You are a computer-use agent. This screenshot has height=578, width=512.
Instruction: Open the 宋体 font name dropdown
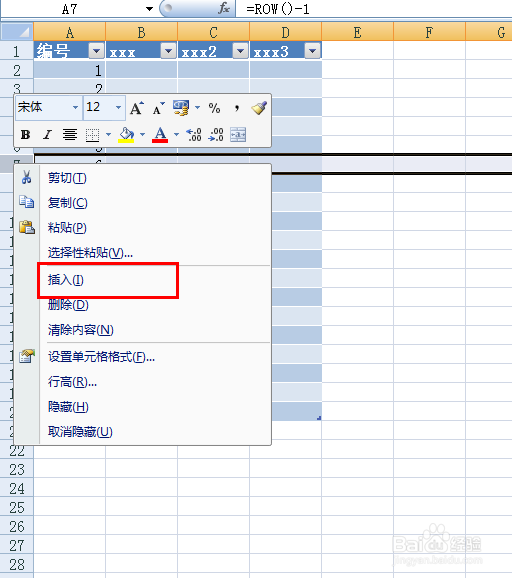pyautogui.click(x=75, y=108)
